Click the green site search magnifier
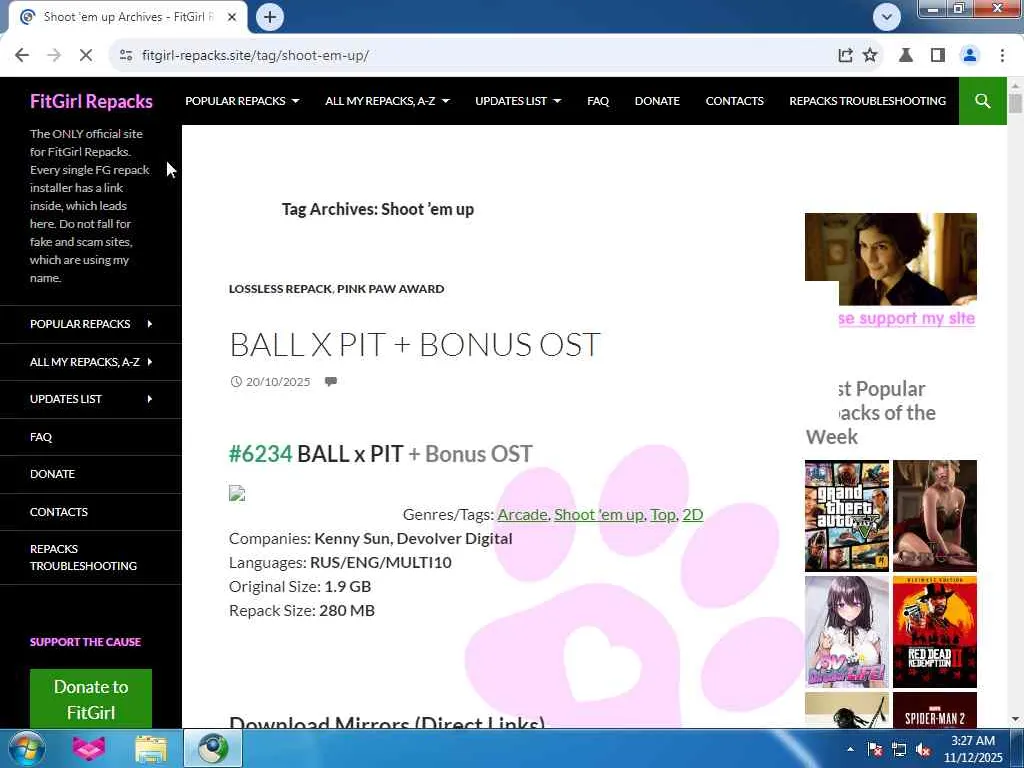 tap(982, 101)
